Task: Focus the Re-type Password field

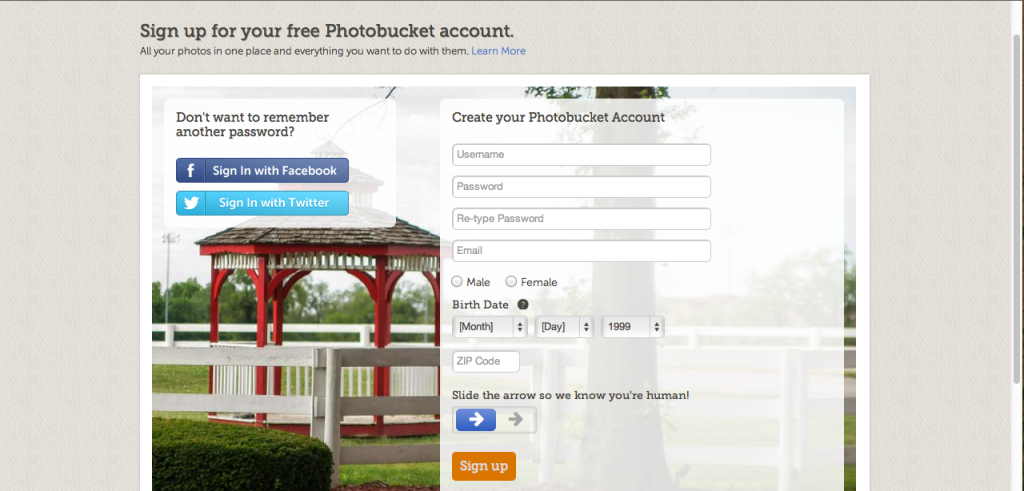Action: pos(581,219)
